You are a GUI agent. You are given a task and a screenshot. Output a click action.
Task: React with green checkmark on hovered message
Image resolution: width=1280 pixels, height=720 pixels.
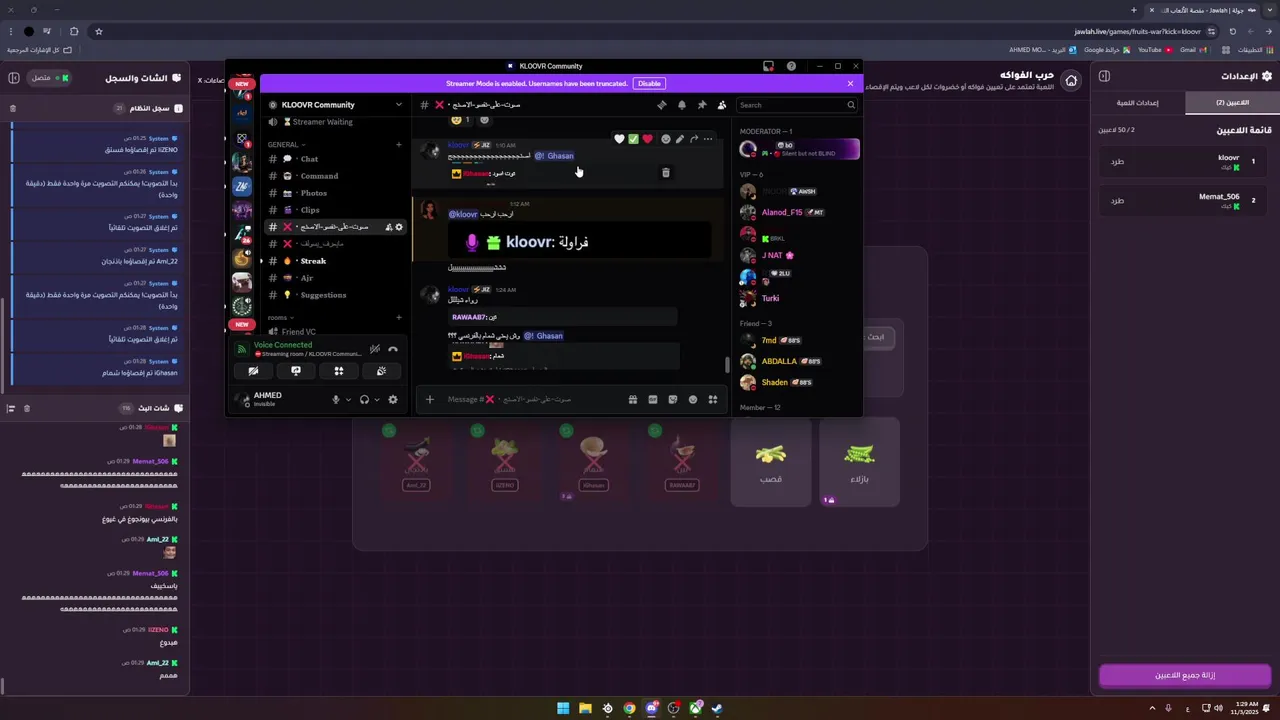tap(633, 139)
